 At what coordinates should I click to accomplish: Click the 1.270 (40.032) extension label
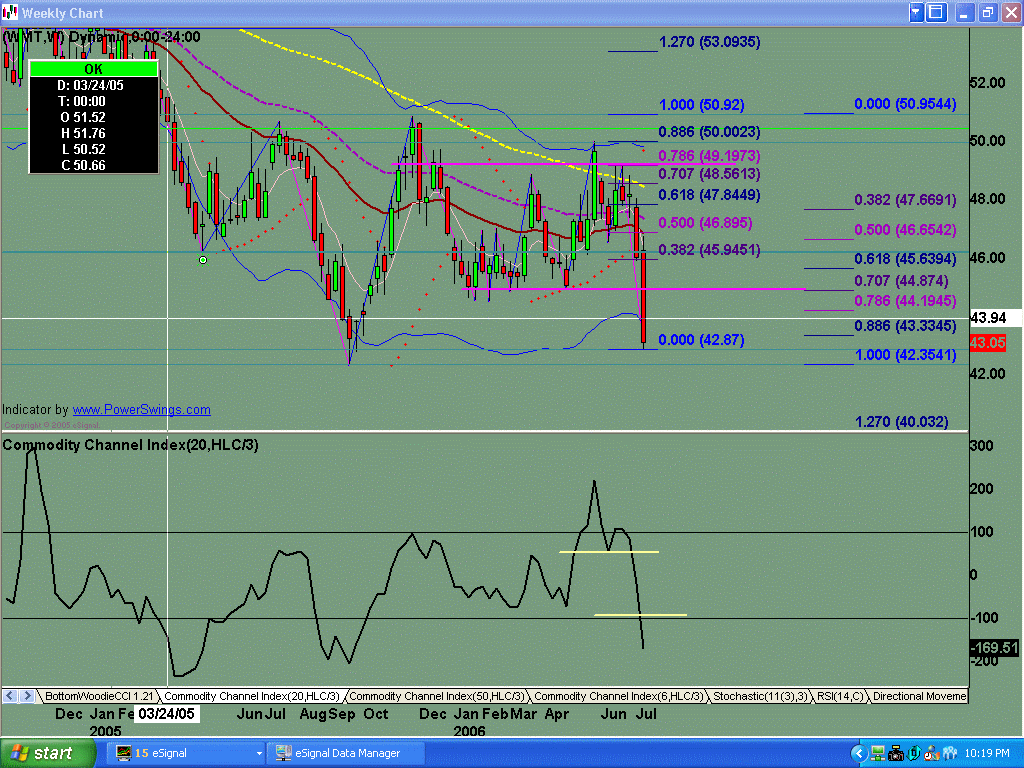[x=901, y=422]
